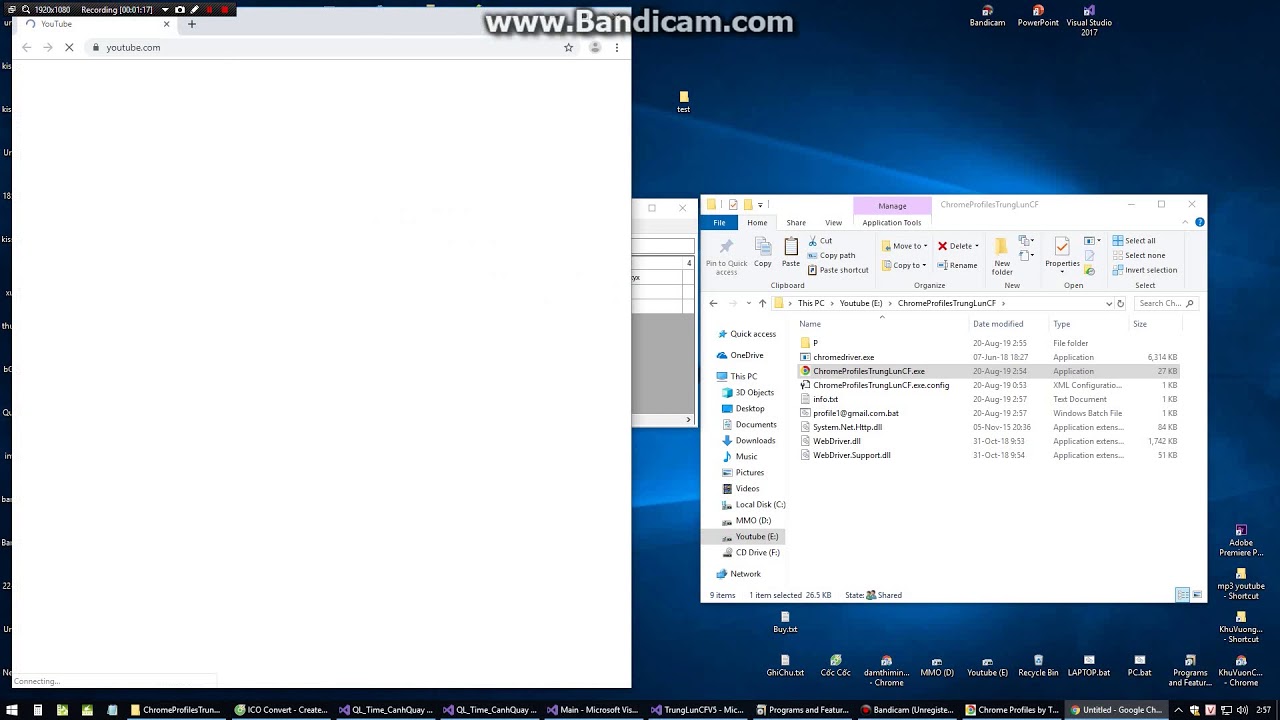This screenshot has width=1280, height=720.
Task: Click Youtube (E:) in the breadcrumb path
Action: [x=861, y=303]
